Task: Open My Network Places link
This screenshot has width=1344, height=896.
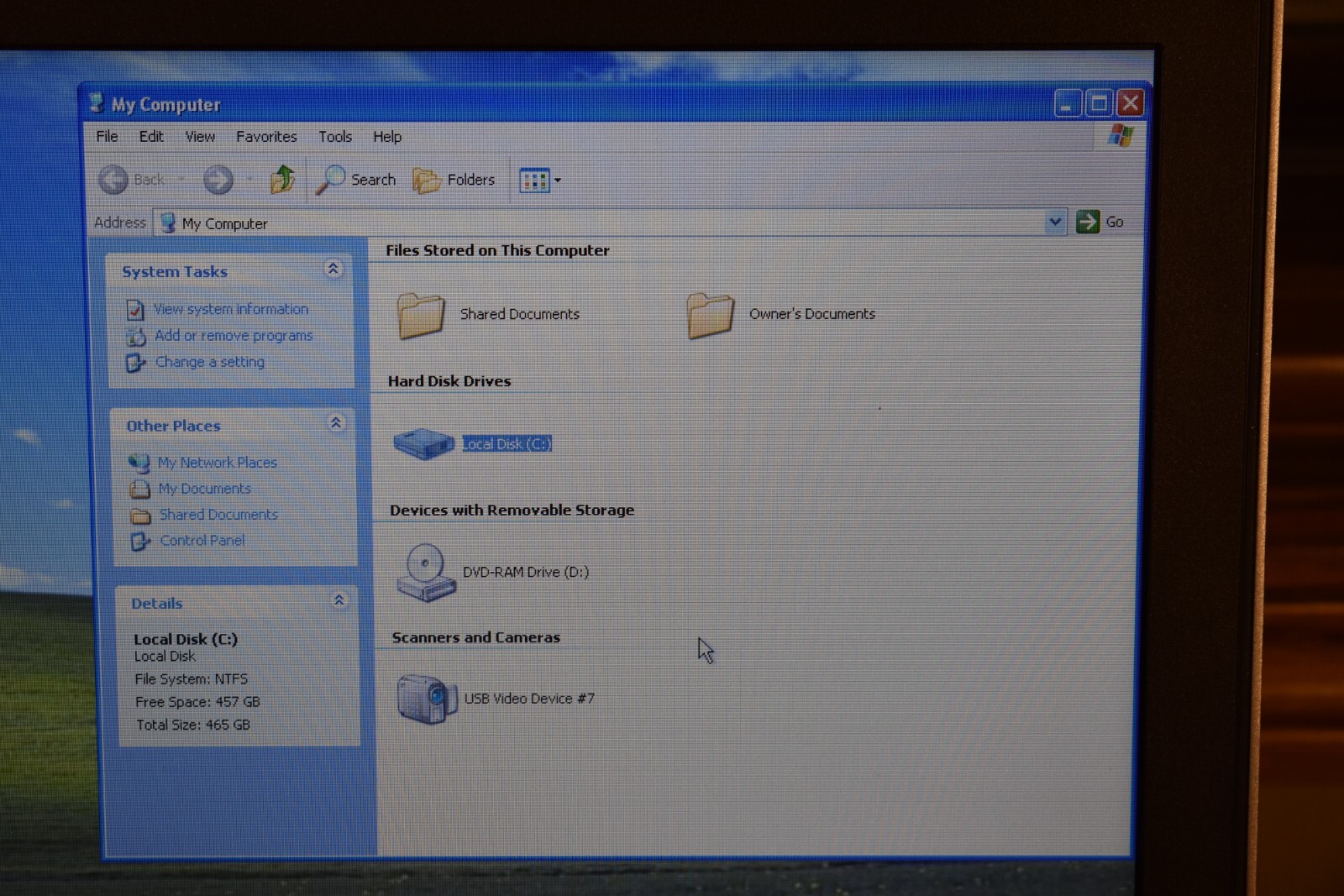Action: point(218,463)
